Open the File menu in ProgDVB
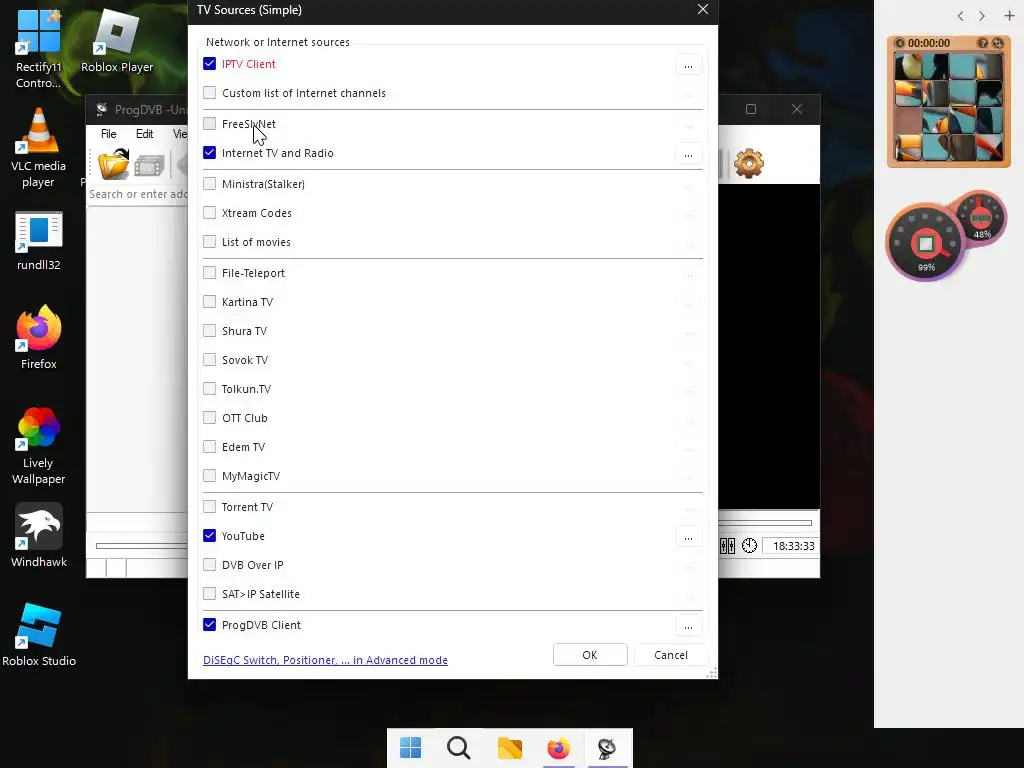This screenshot has height=768, width=1024. [108, 134]
